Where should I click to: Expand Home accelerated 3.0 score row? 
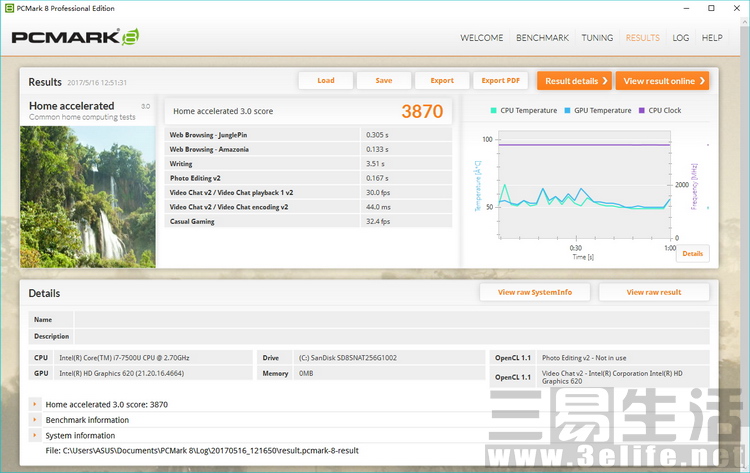coord(34,404)
